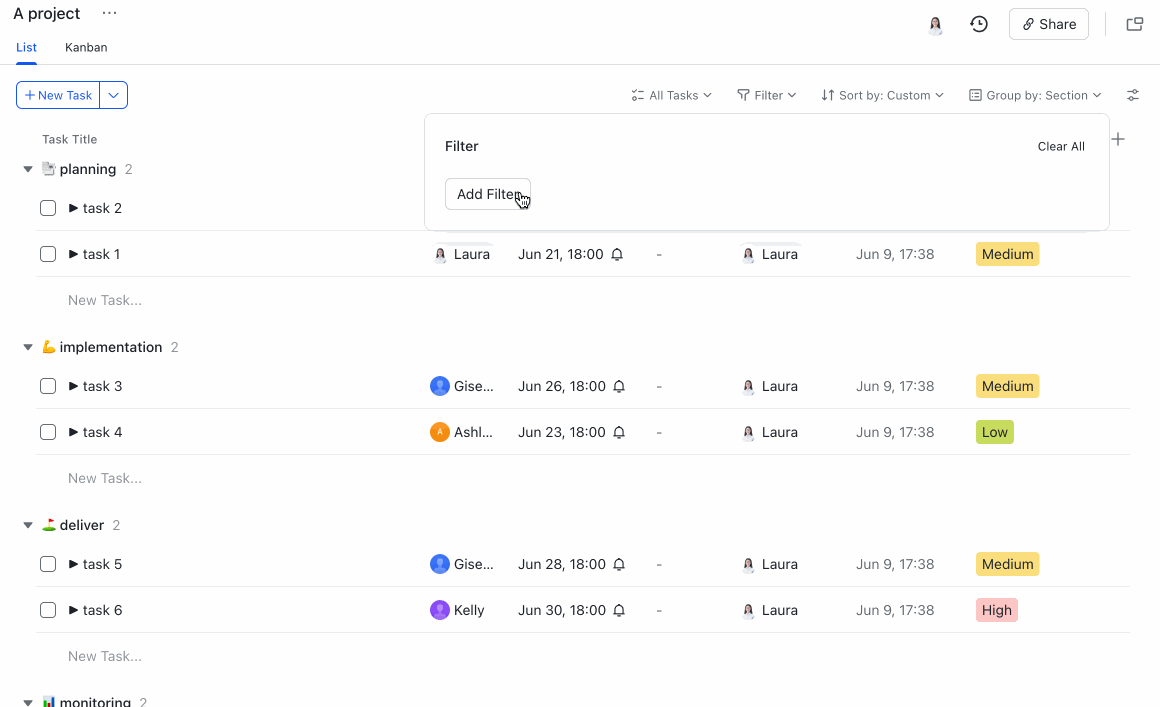Click the yellow Medium priority badge on task 3
Image resolution: width=1160 pixels, height=707 pixels.
(1007, 386)
